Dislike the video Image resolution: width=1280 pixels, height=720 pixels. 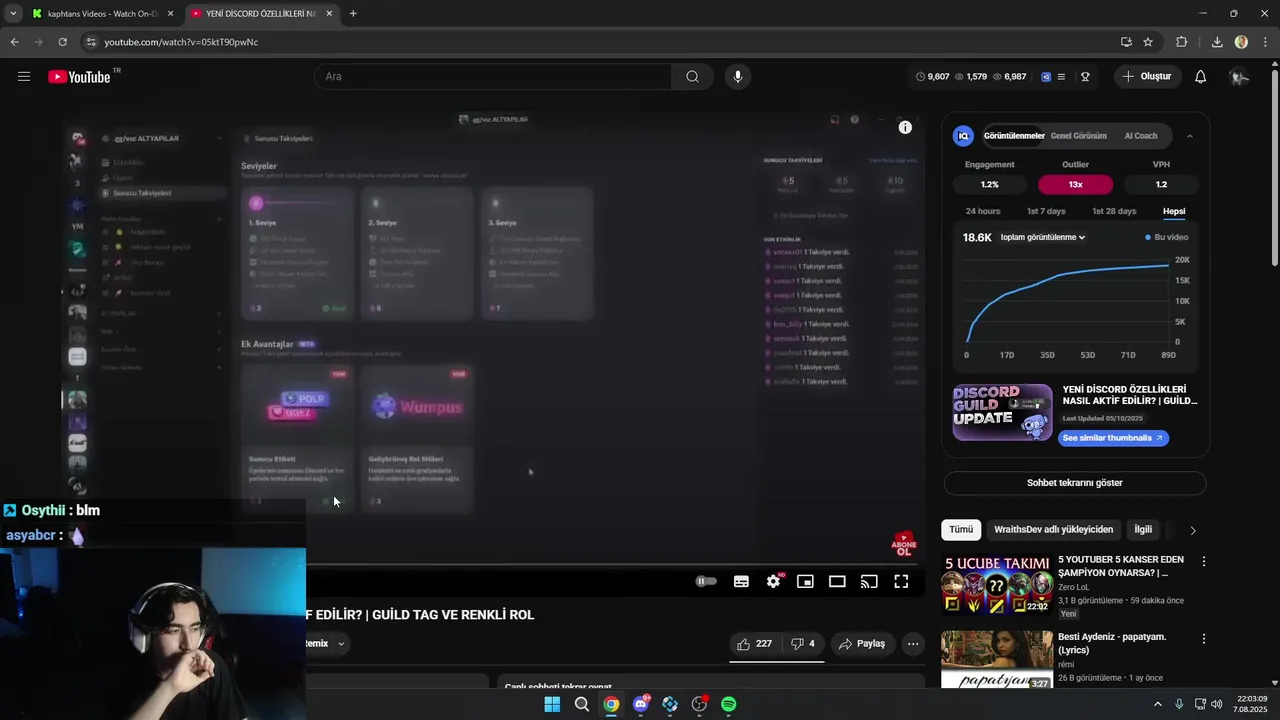point(803,644)
